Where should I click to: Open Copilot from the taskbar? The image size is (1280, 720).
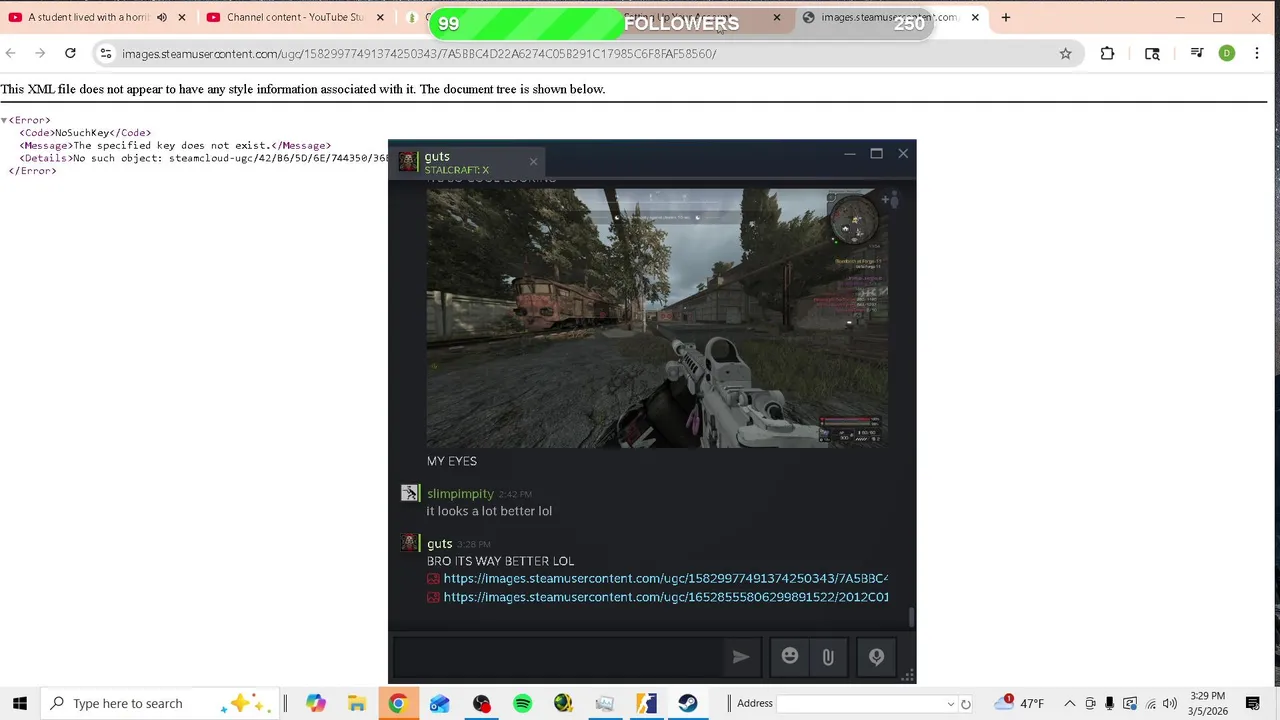[x=316, y=703]
